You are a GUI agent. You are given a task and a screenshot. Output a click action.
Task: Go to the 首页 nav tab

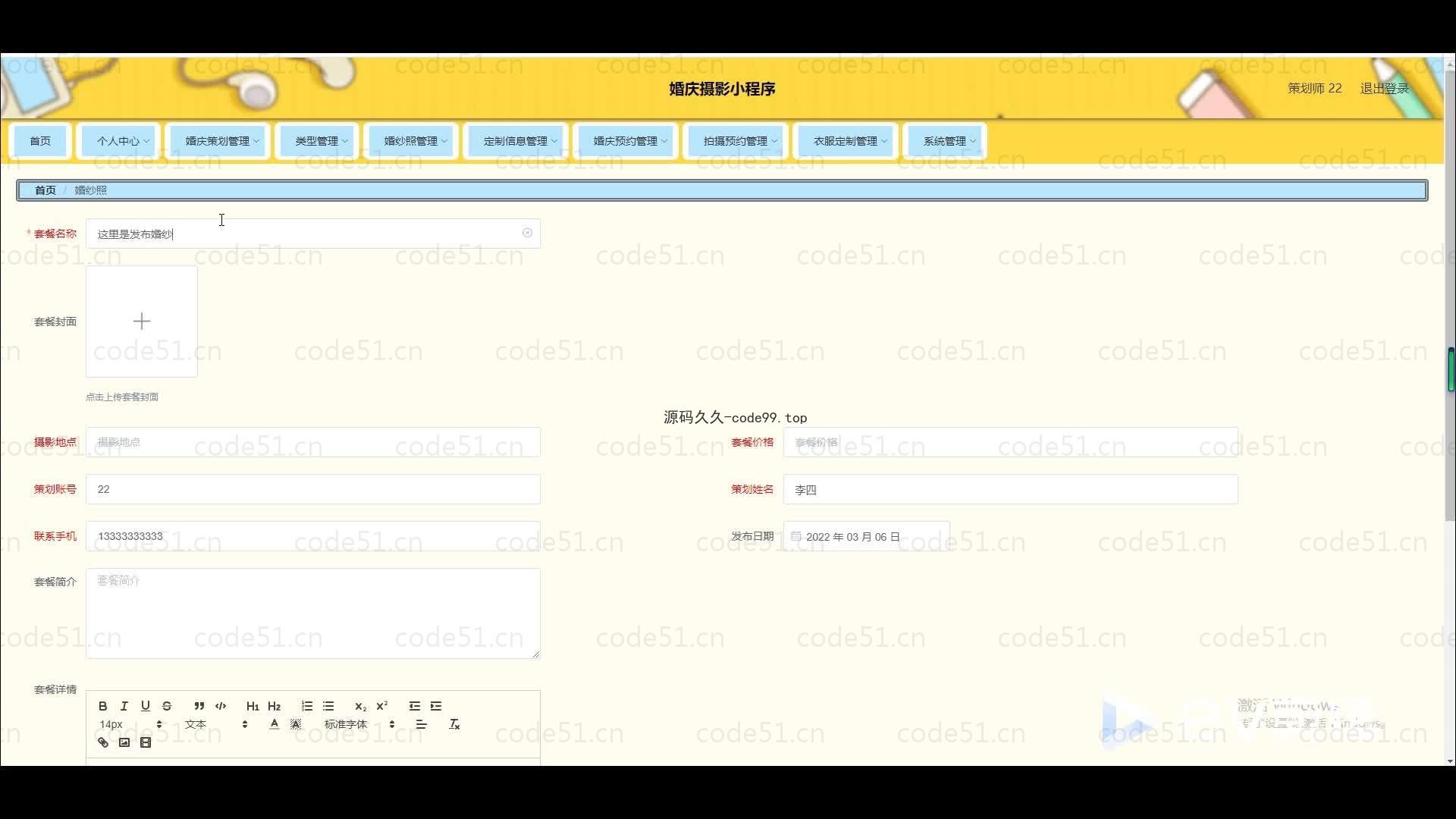pos(40,141)
